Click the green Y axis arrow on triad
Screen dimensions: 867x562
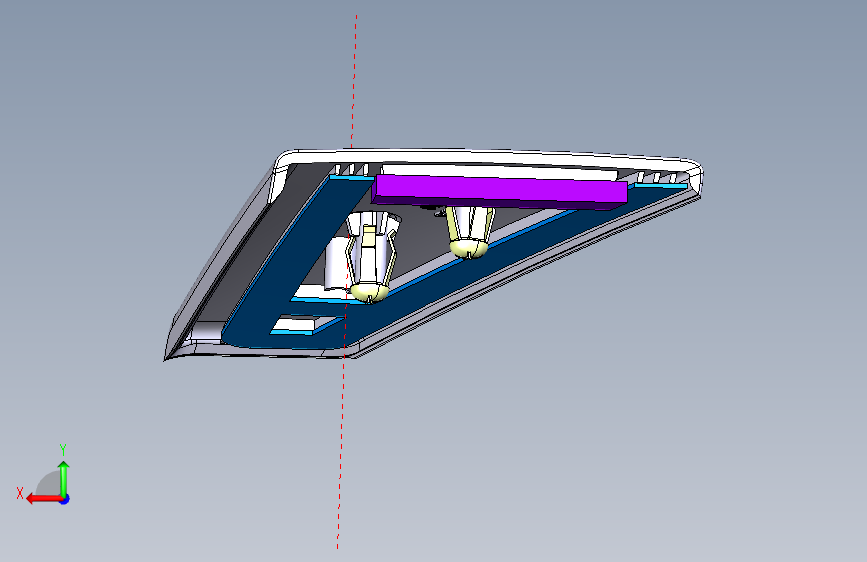coord(64,479)
